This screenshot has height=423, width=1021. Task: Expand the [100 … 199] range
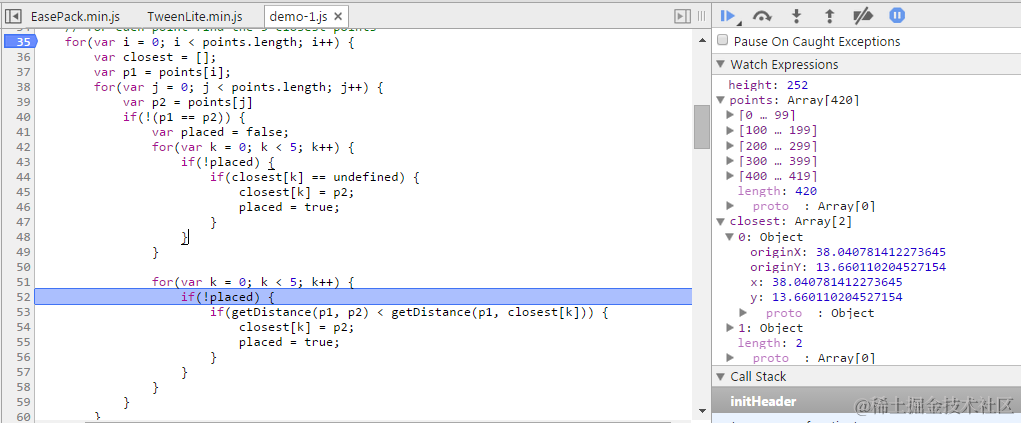coord(731,131)
